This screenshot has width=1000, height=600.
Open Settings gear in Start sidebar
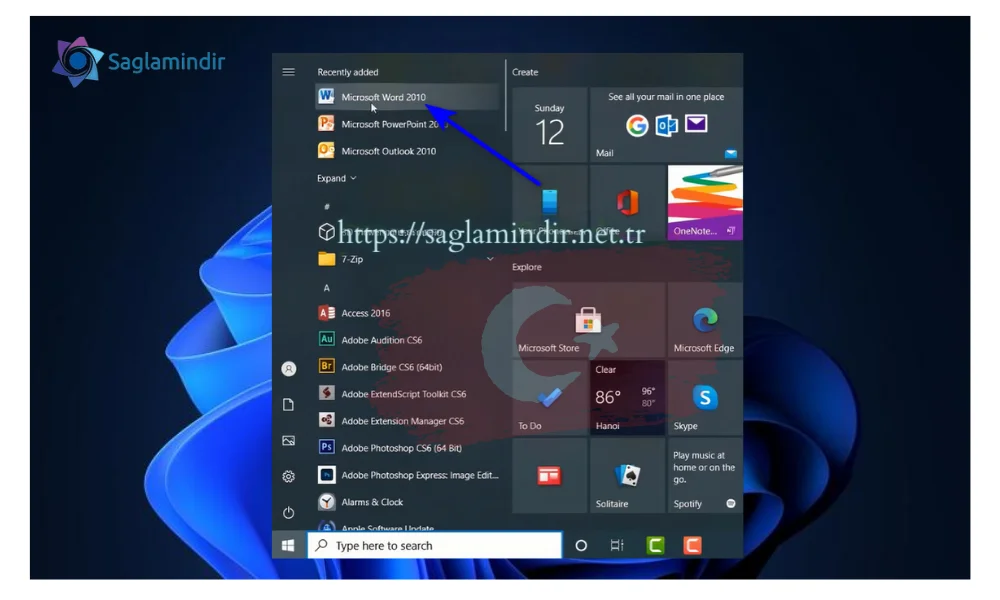(288, 476)
